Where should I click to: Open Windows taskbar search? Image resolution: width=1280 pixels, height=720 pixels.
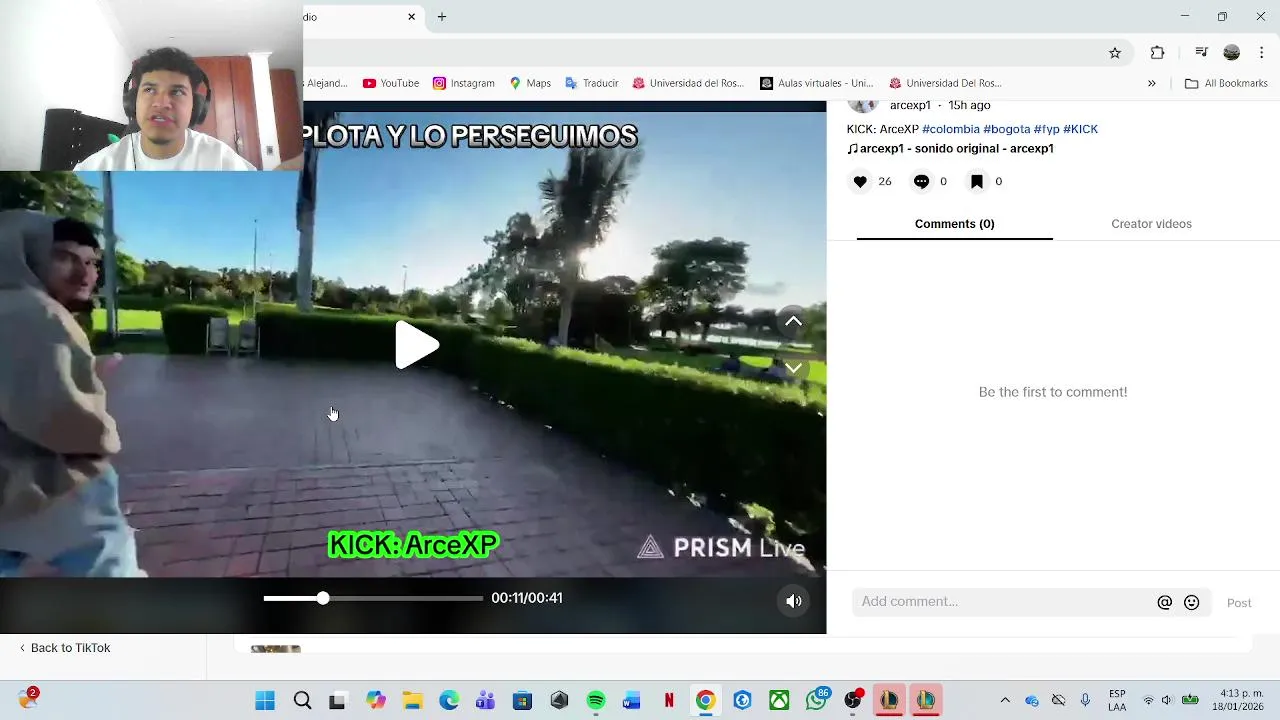pyautogui.click(x=302, y=701)
